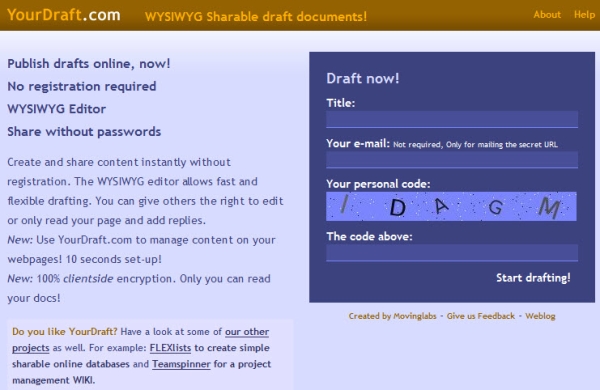The image size is (600, 390).
Task: Open the FLEXlists link
Action: click(x=170, y=348)
